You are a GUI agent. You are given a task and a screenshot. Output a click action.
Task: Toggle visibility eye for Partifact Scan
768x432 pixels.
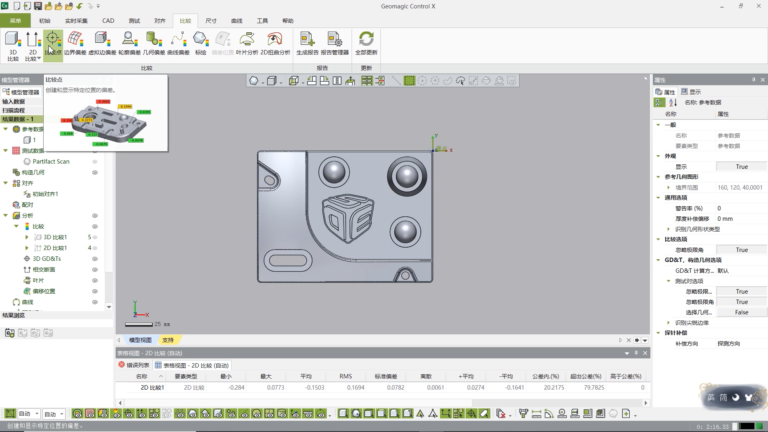click(95, 162)
